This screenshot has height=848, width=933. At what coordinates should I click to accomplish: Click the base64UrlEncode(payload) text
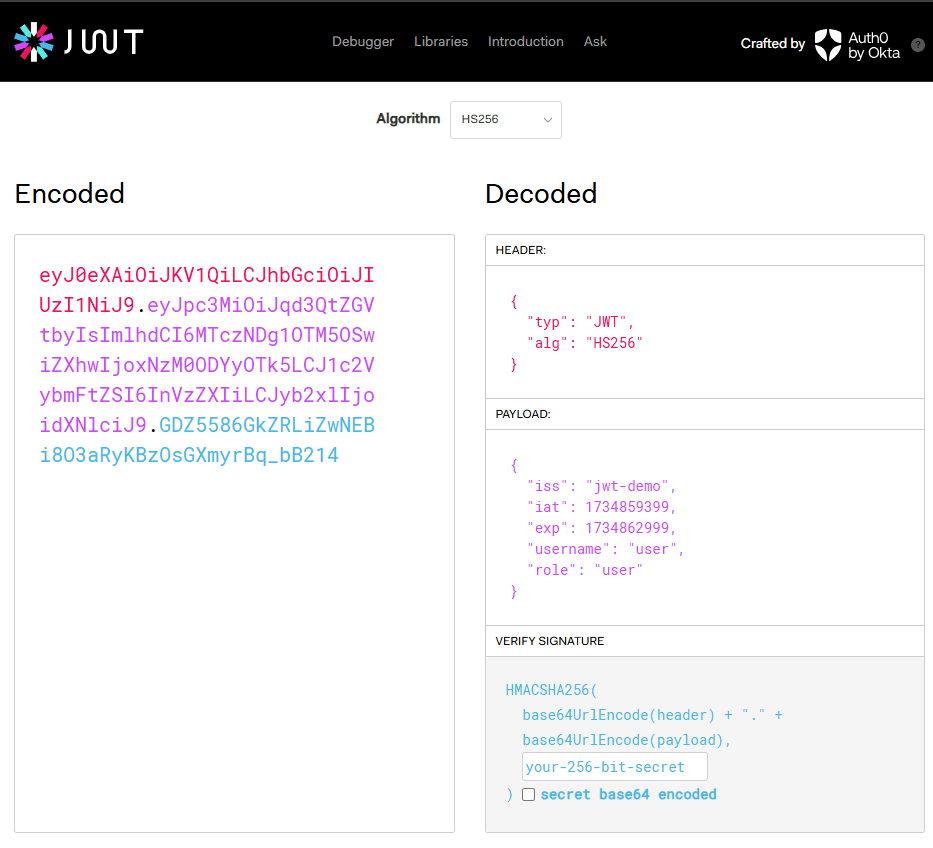pos(622,740)
